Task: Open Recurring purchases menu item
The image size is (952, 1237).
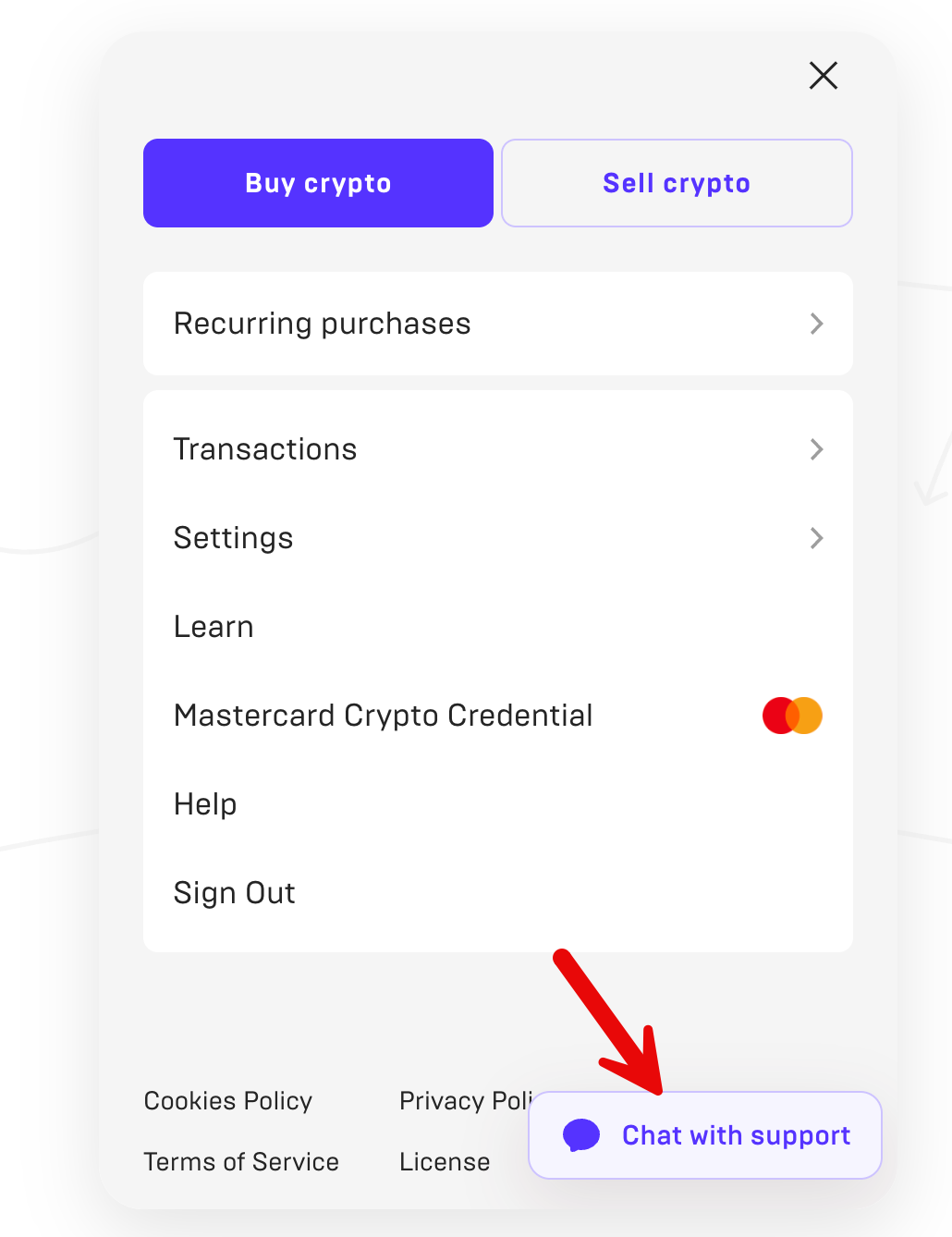Action: tap(323, 324)
